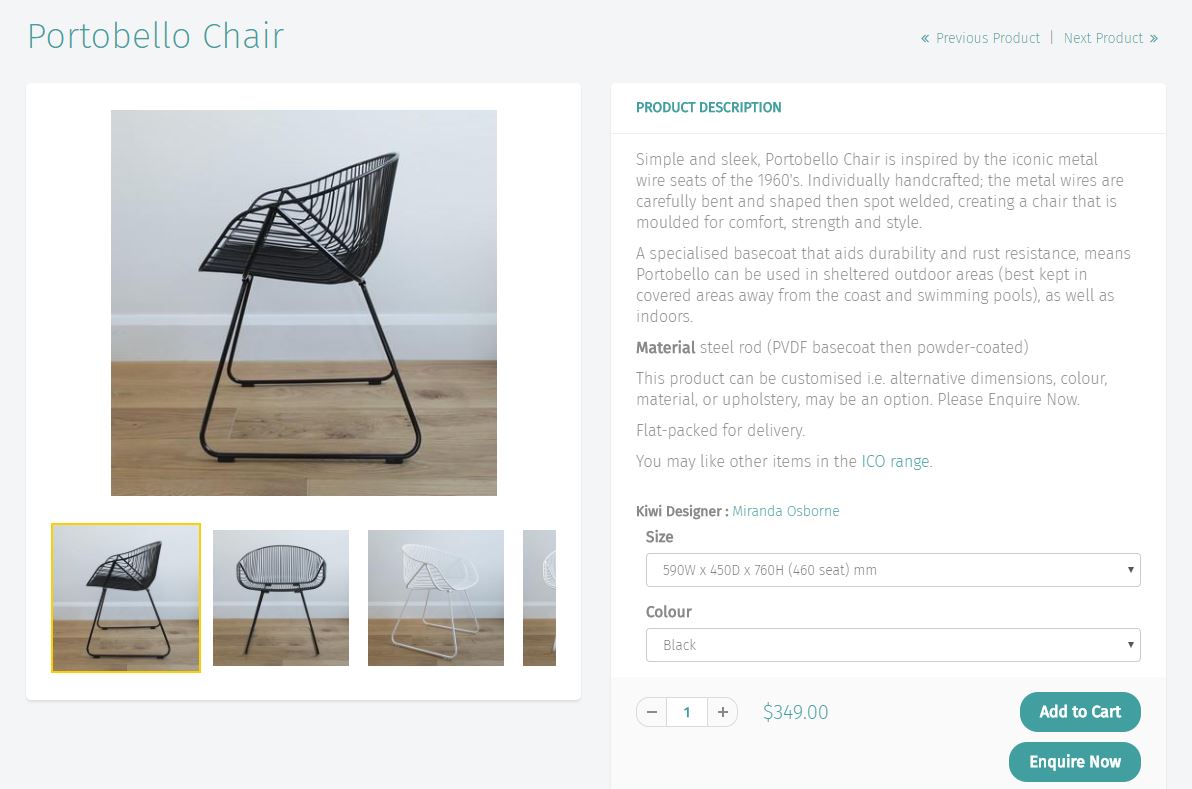Select the white chair thumbnail
This screenshot has width=1192, height=789.
[436, 597]
